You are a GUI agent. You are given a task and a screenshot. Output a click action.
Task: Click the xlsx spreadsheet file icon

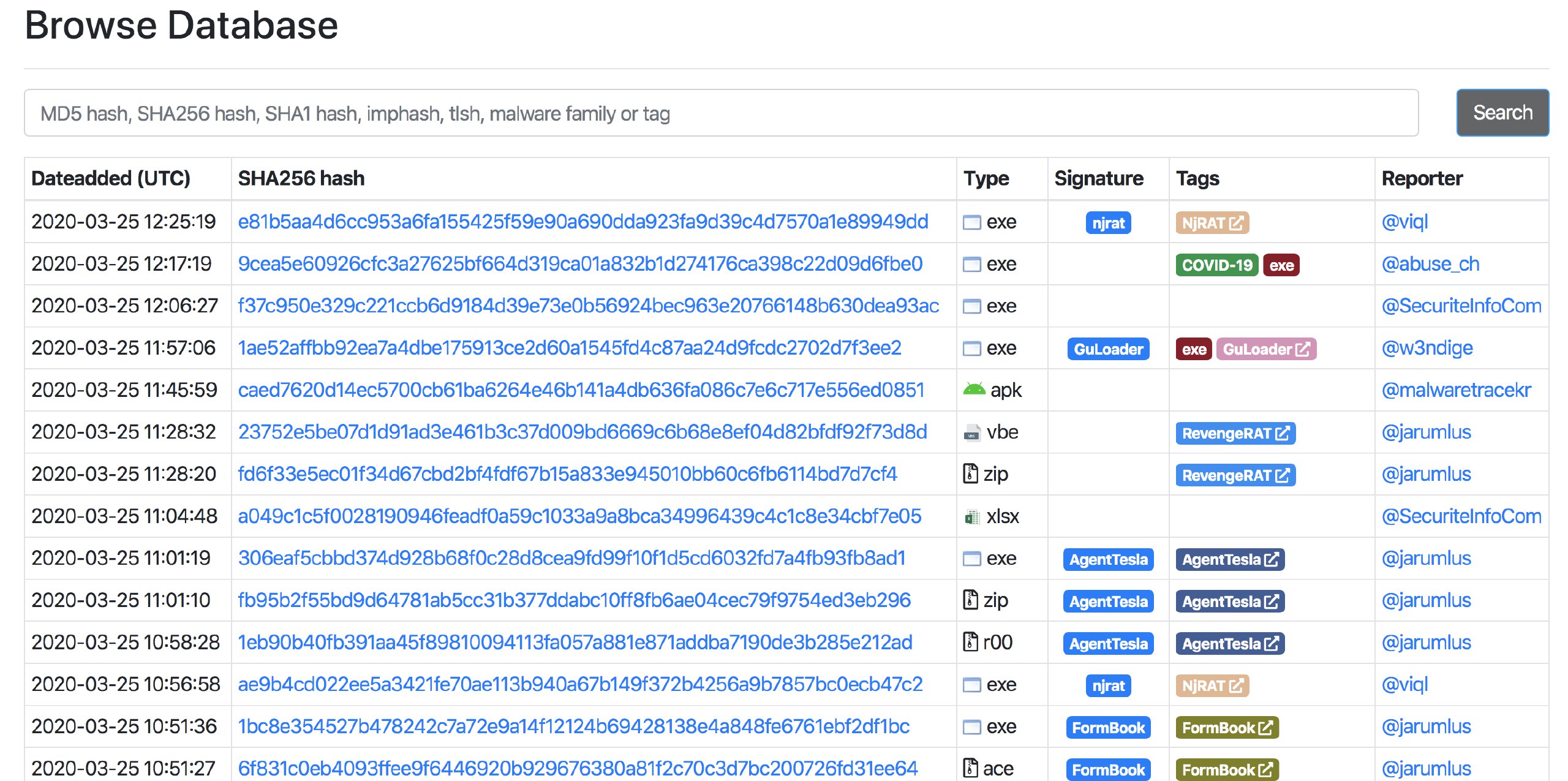972,517
